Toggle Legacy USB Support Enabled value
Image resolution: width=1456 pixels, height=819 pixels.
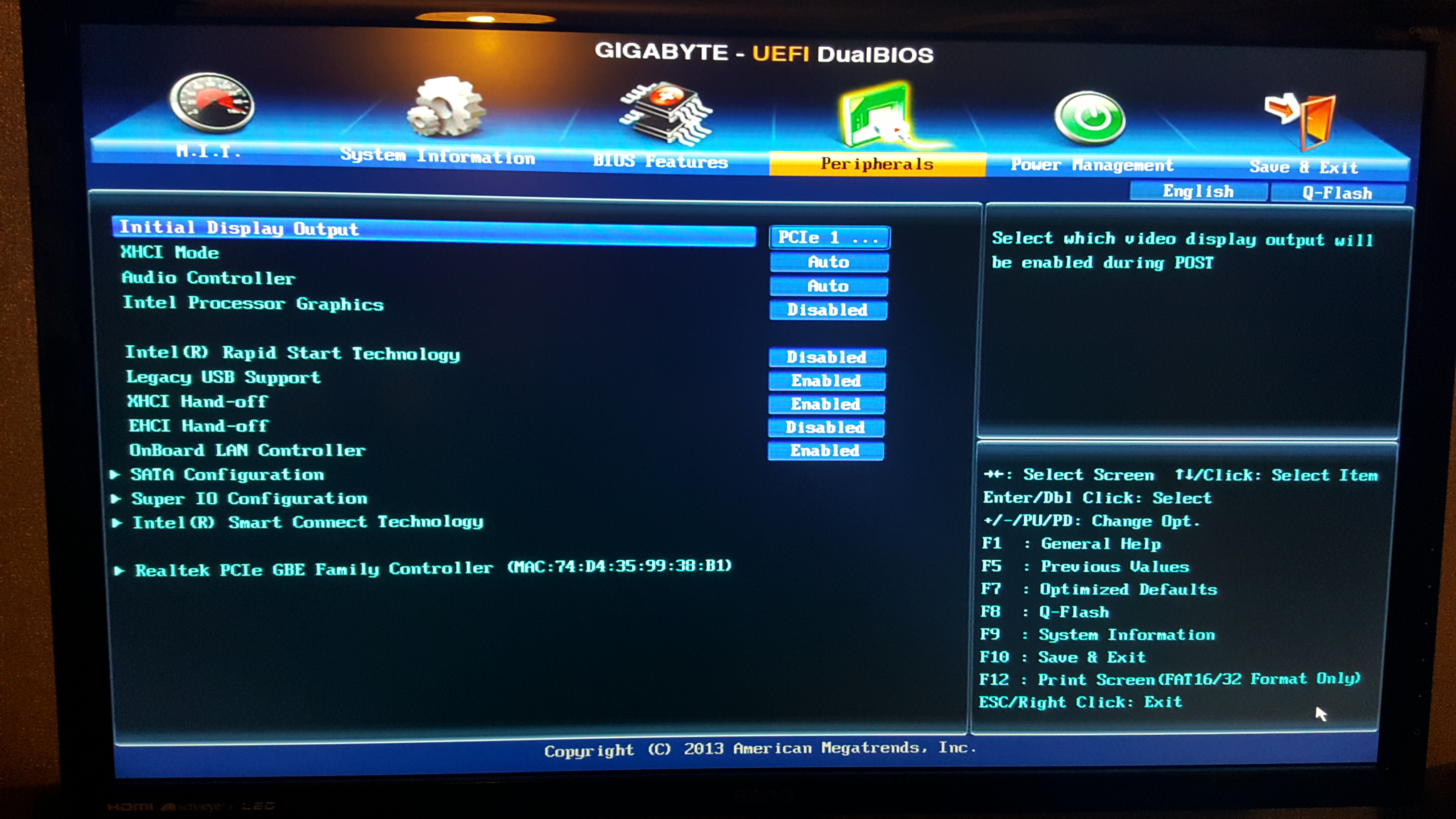tap(826, 381)
